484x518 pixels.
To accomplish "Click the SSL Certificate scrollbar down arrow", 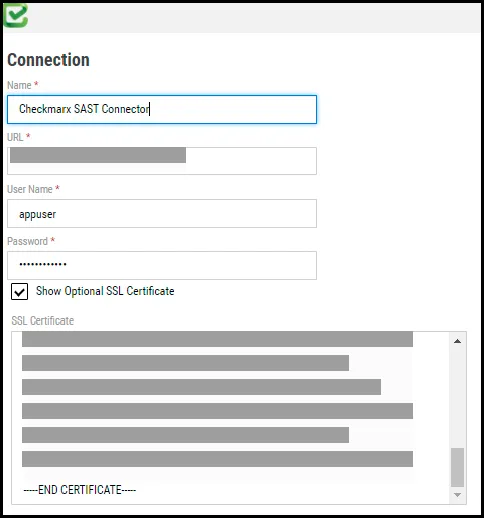I will [x=458, y=495].
